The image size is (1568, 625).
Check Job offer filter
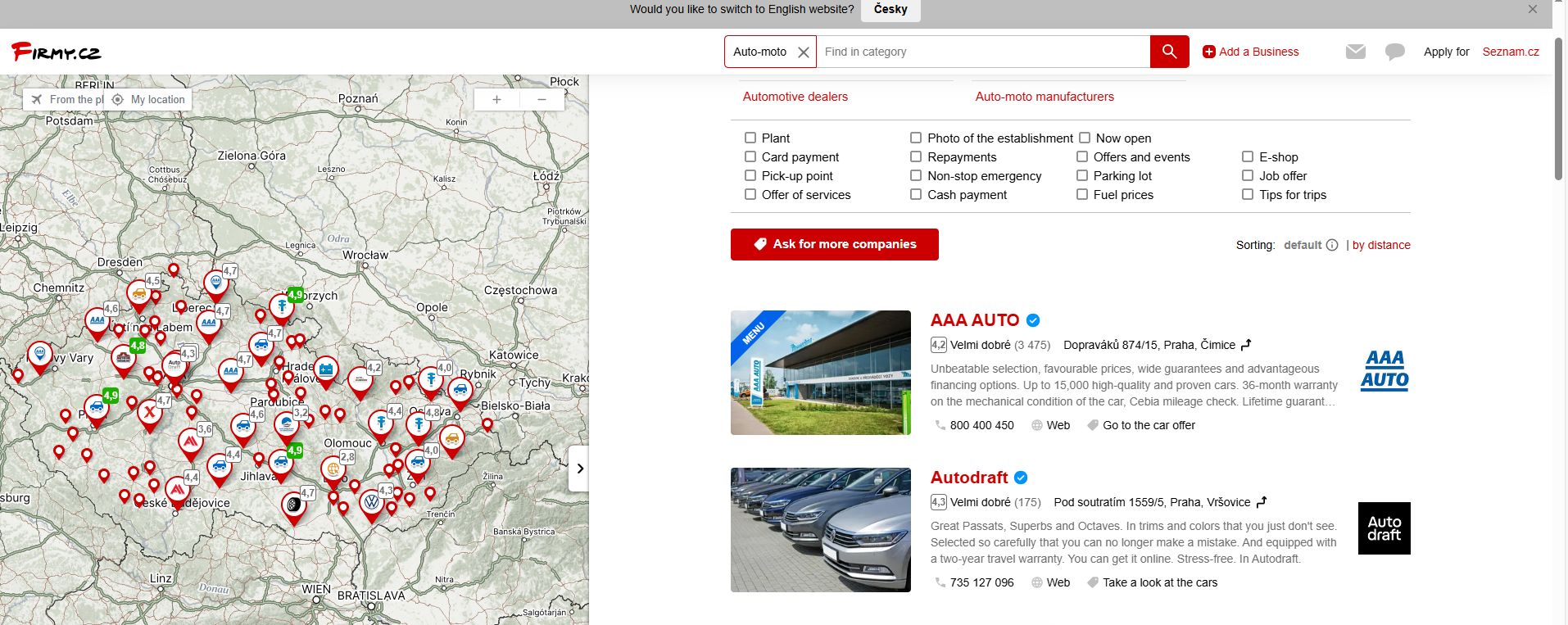click(1248, 175)
